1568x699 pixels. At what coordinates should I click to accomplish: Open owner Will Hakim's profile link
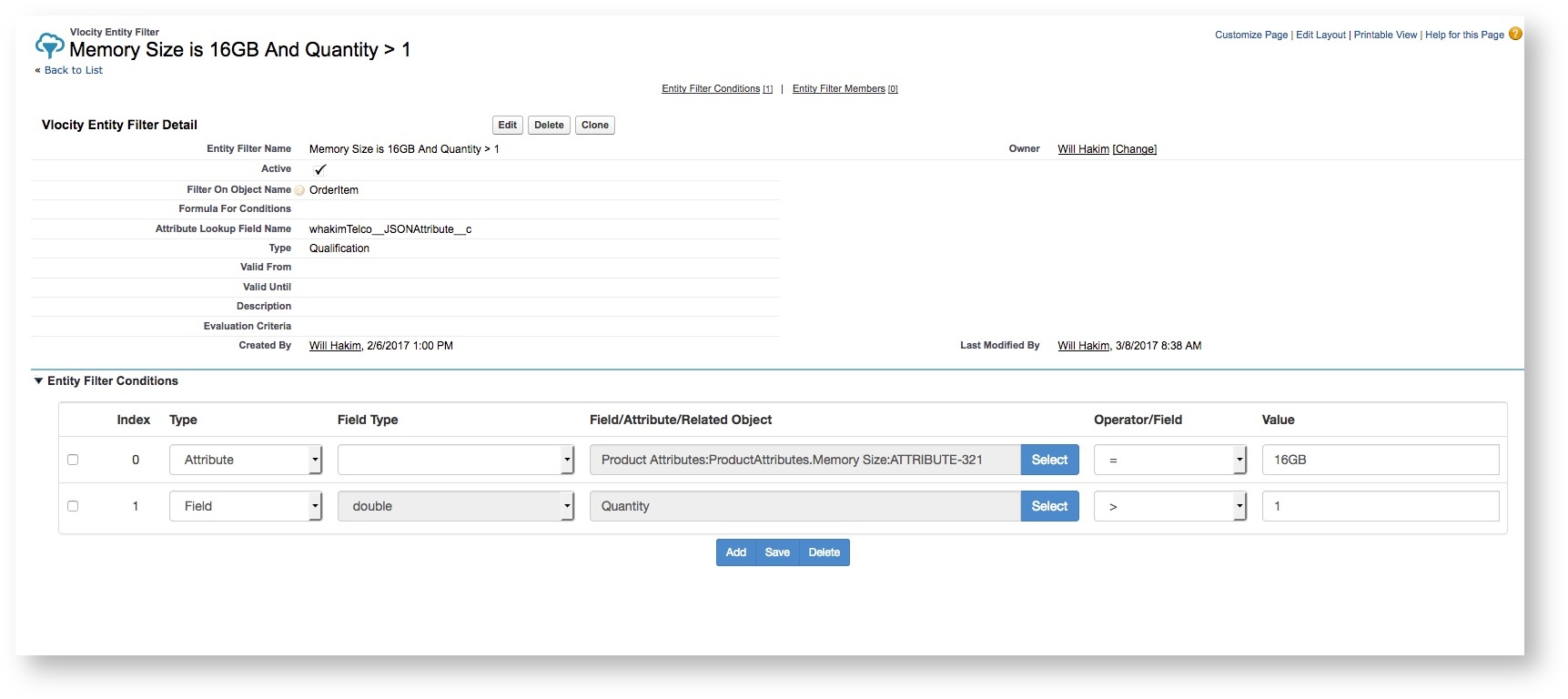click(x=1083, y=149)
